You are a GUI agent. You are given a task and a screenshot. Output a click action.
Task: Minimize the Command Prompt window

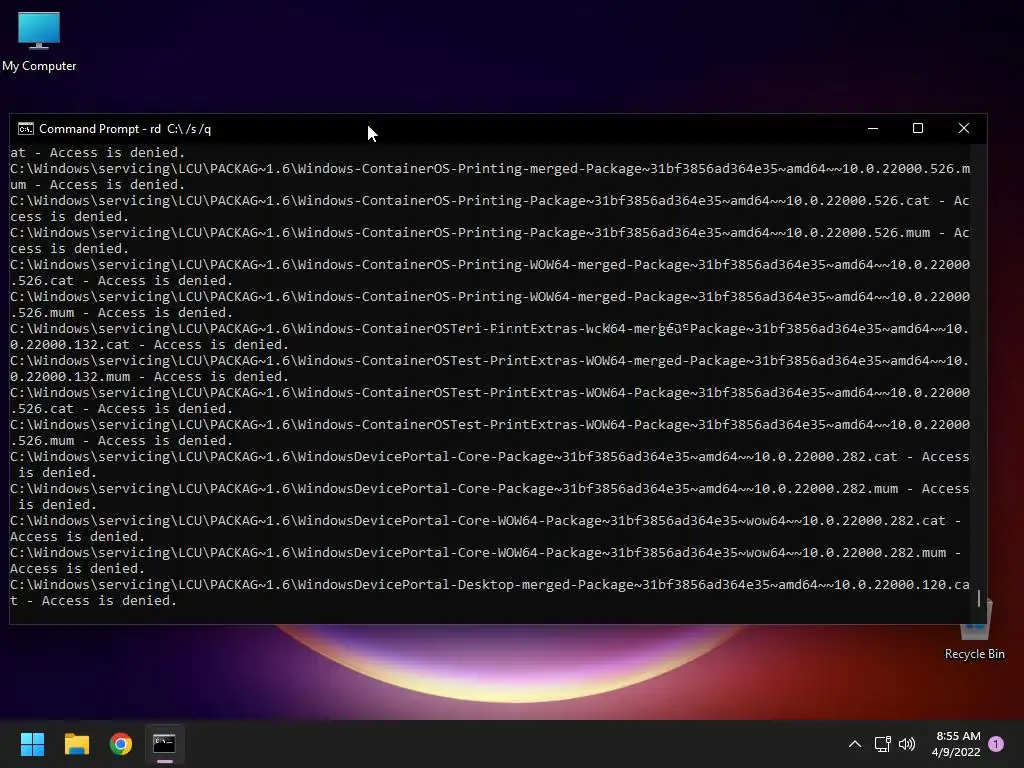[872, 128]
